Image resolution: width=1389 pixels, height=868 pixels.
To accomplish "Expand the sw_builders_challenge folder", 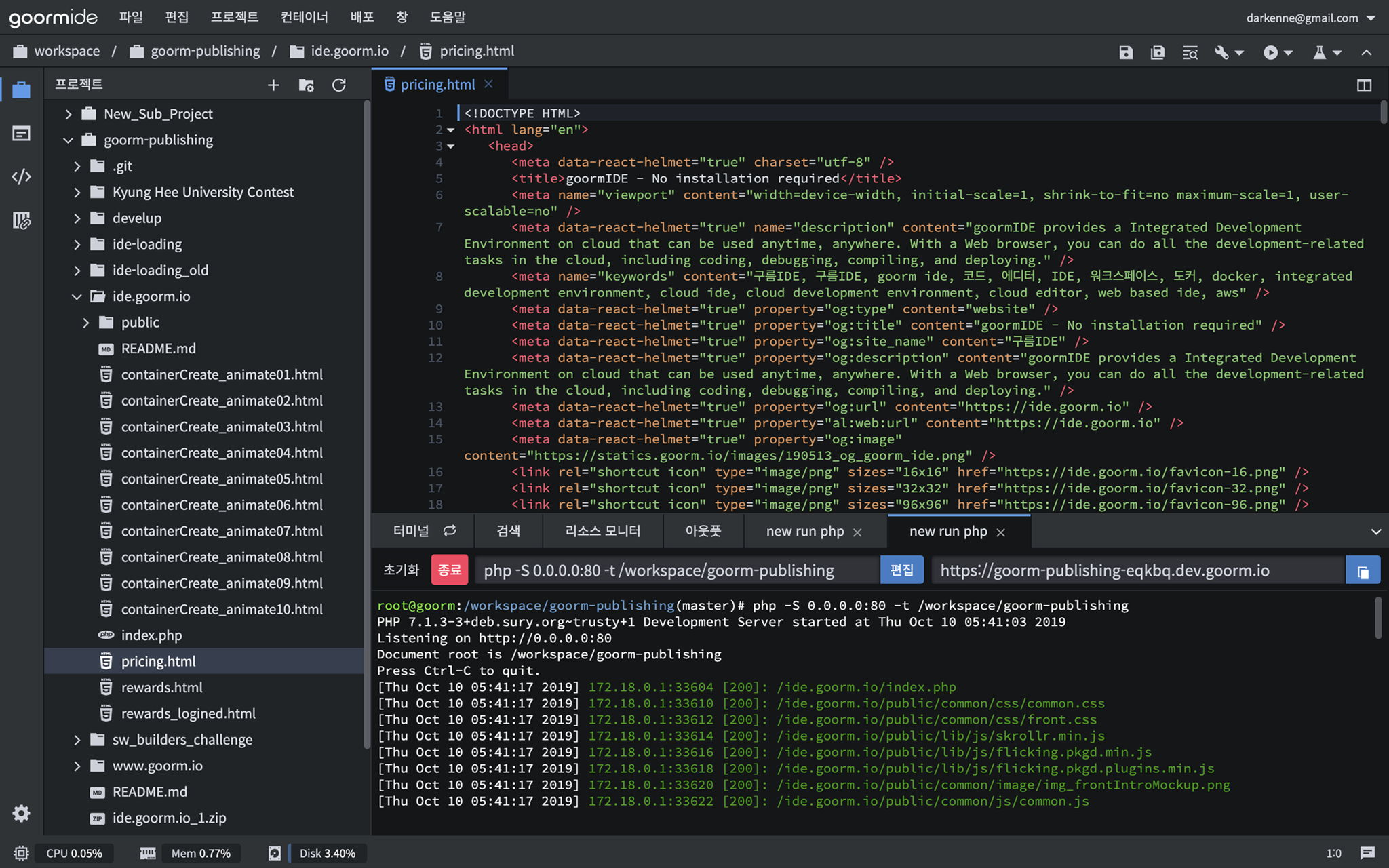I will (x=77, y=740).
